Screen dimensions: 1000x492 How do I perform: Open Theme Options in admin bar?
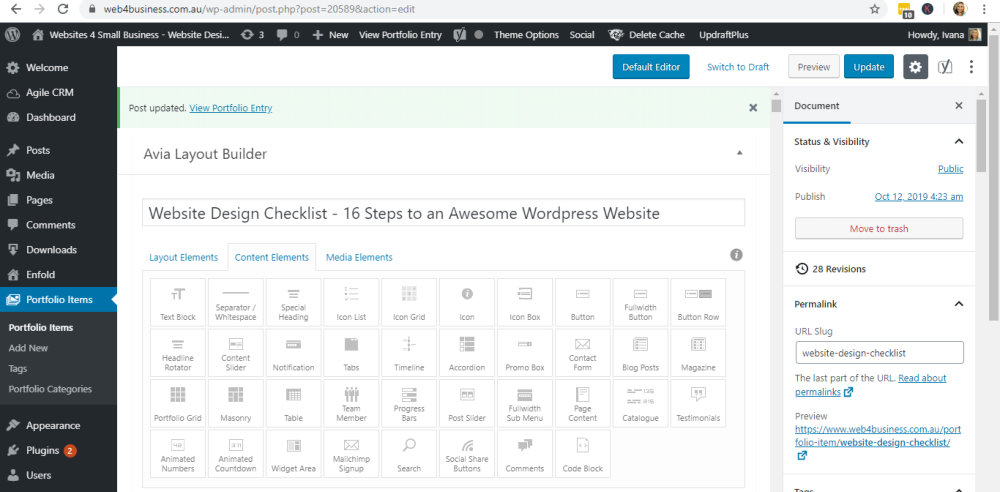tap(526, 34)
